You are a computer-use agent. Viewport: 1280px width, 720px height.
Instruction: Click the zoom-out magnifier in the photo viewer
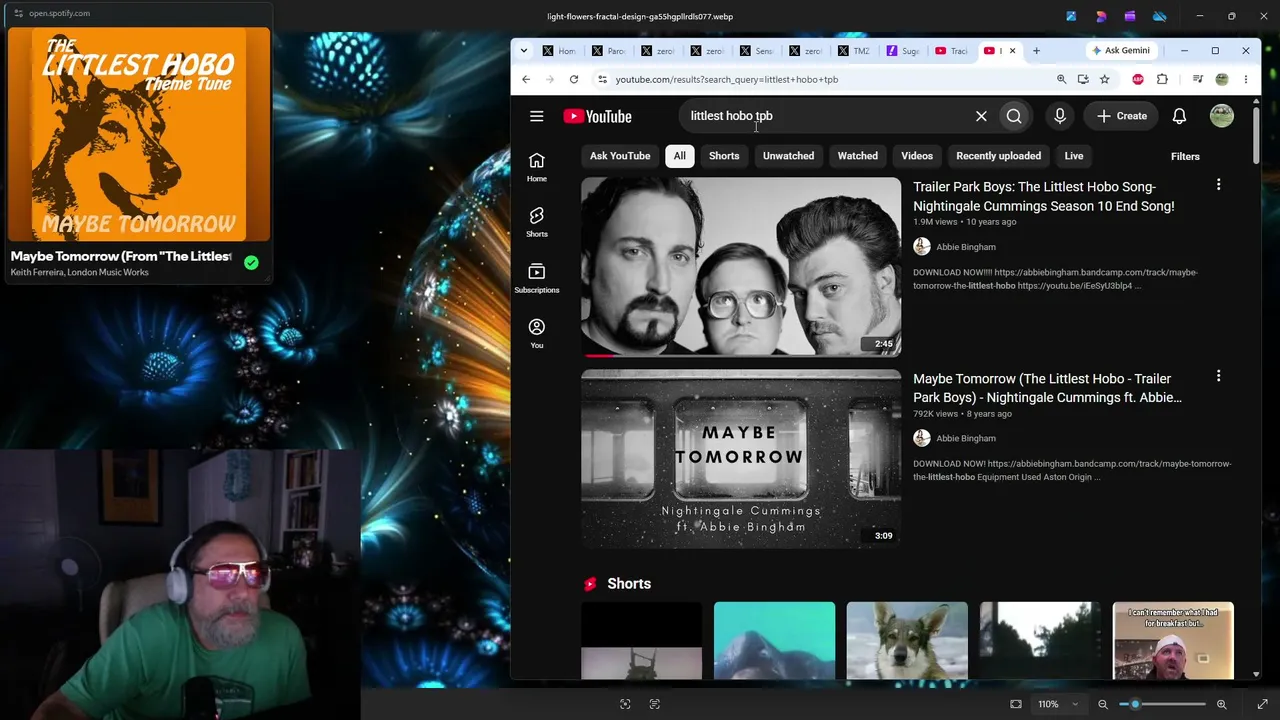1103,704
